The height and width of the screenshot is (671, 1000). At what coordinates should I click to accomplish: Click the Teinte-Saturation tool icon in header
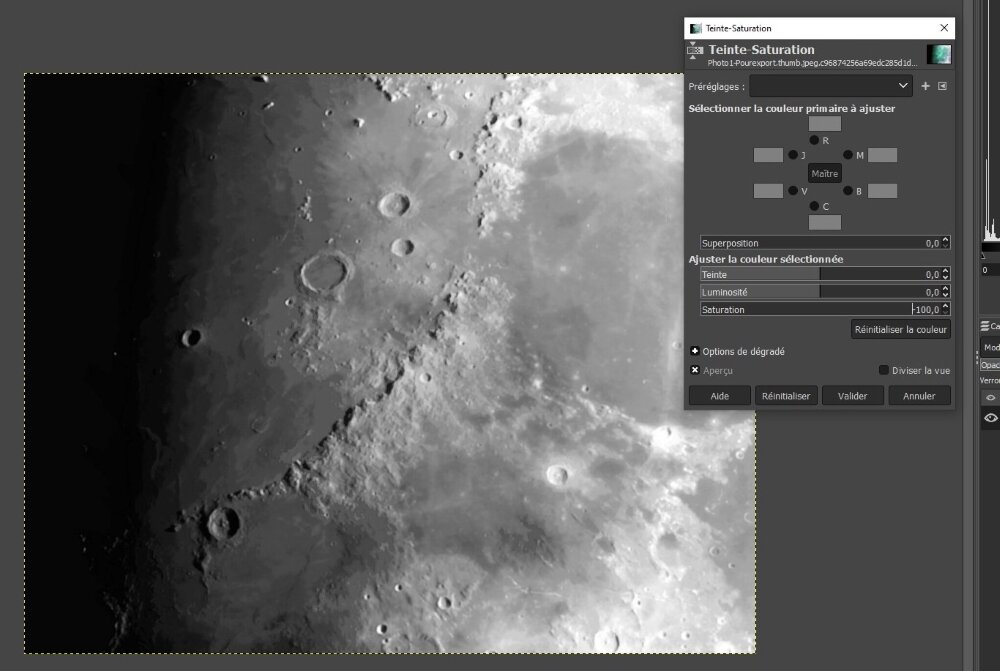click(x=695, y=52)
